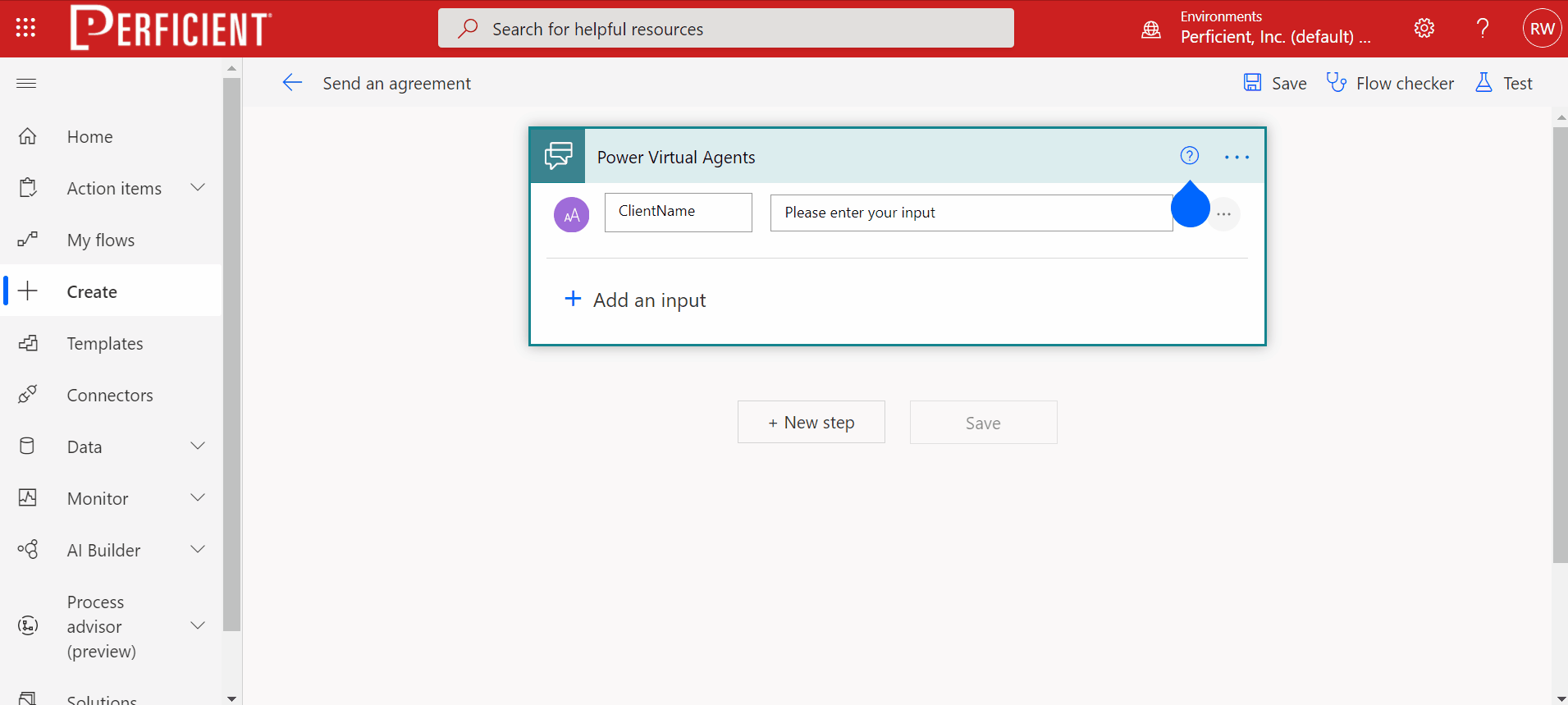Image resolution: width=1568 pixels, height=705 pixels.
Task: Click the ClientName input name field
Action: coord(679,212)
